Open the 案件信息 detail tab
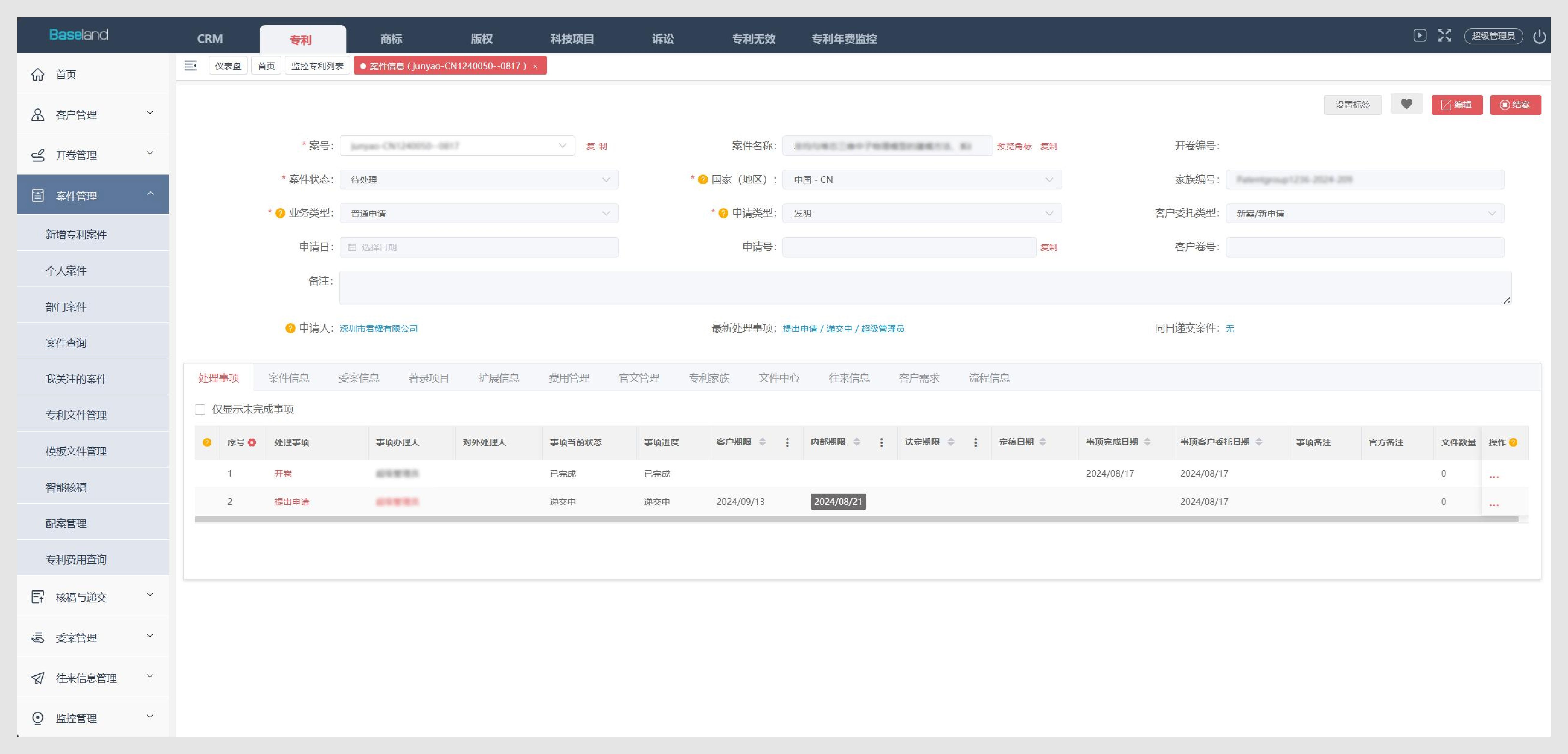This screenshot has height=754, width=1568. coord(289,378)
